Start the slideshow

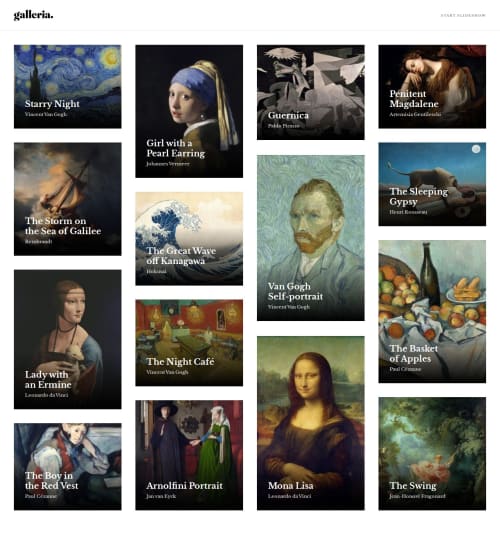pos(463,15)
